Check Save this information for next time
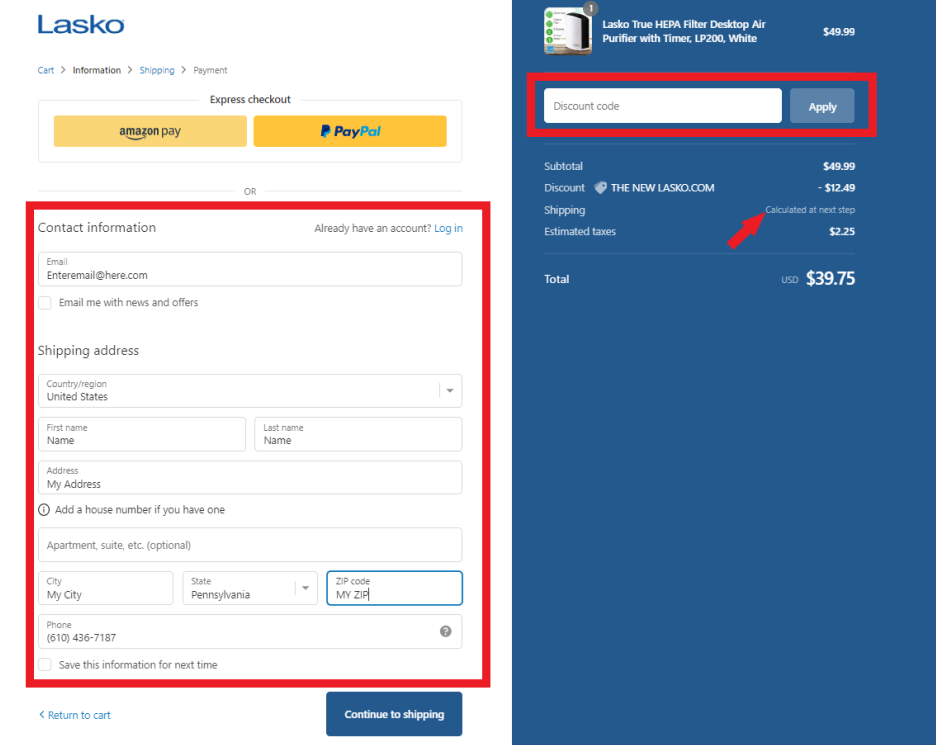The image size is (936, 745). [x=45, y=665]
